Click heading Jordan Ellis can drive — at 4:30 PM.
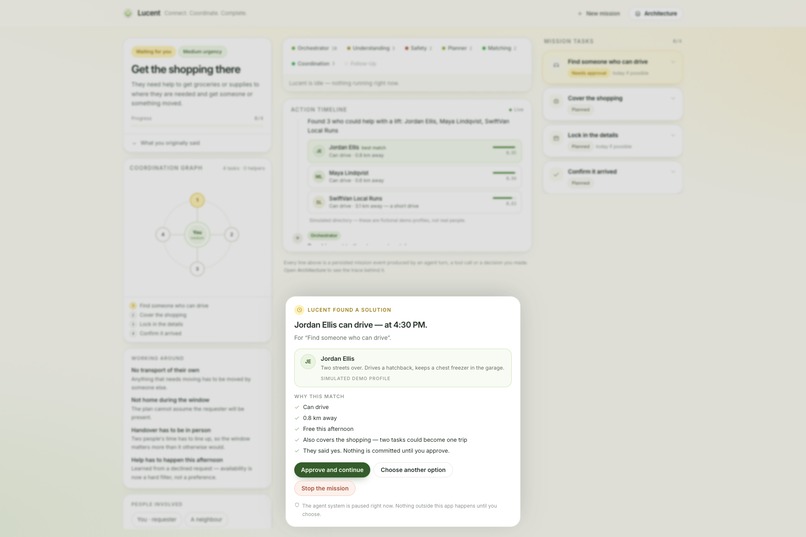 tap(360, 325)
